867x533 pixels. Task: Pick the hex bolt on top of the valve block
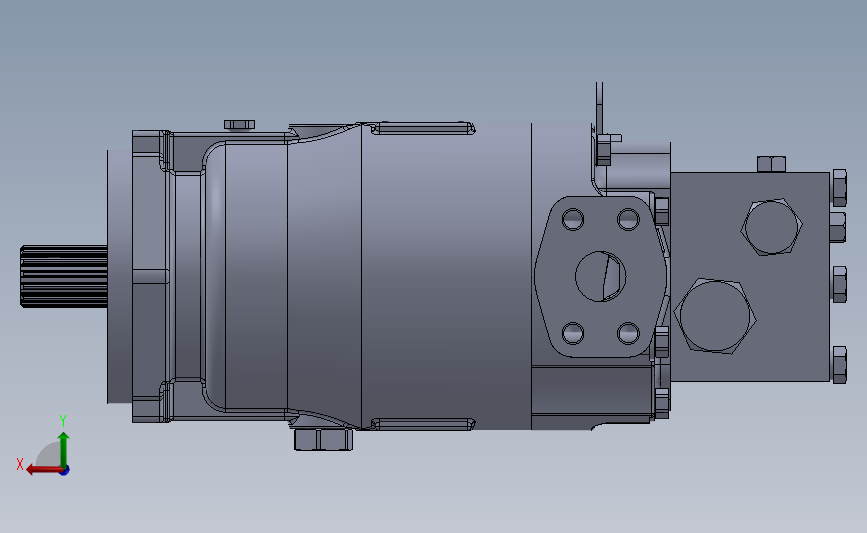pos(771,164)
